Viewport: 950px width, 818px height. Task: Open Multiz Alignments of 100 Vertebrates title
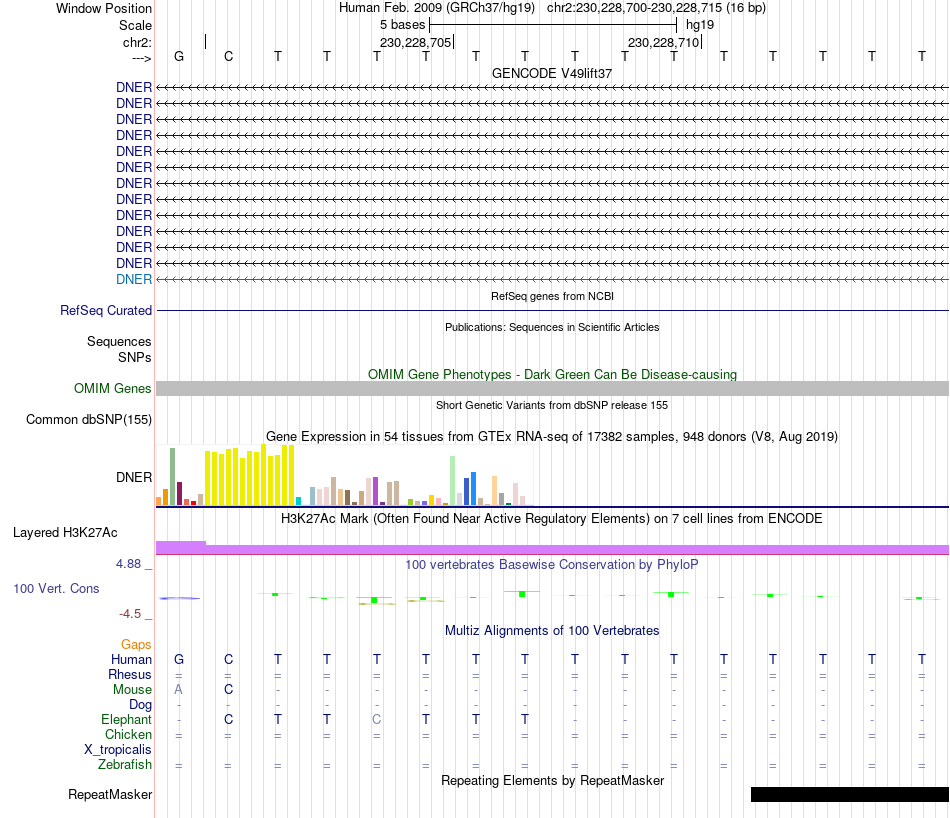coord(552,631)
